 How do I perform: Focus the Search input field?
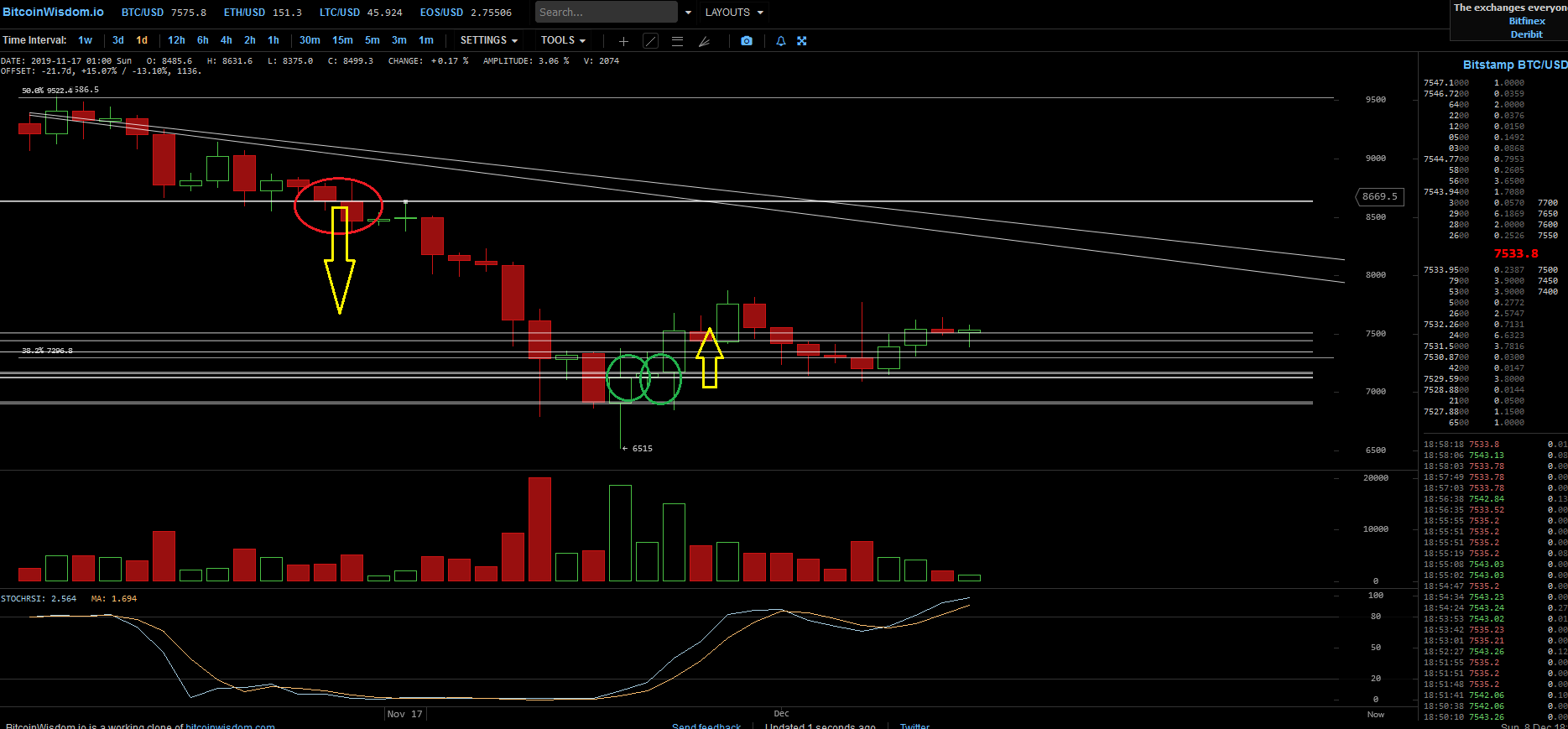[x=606, y=13]
